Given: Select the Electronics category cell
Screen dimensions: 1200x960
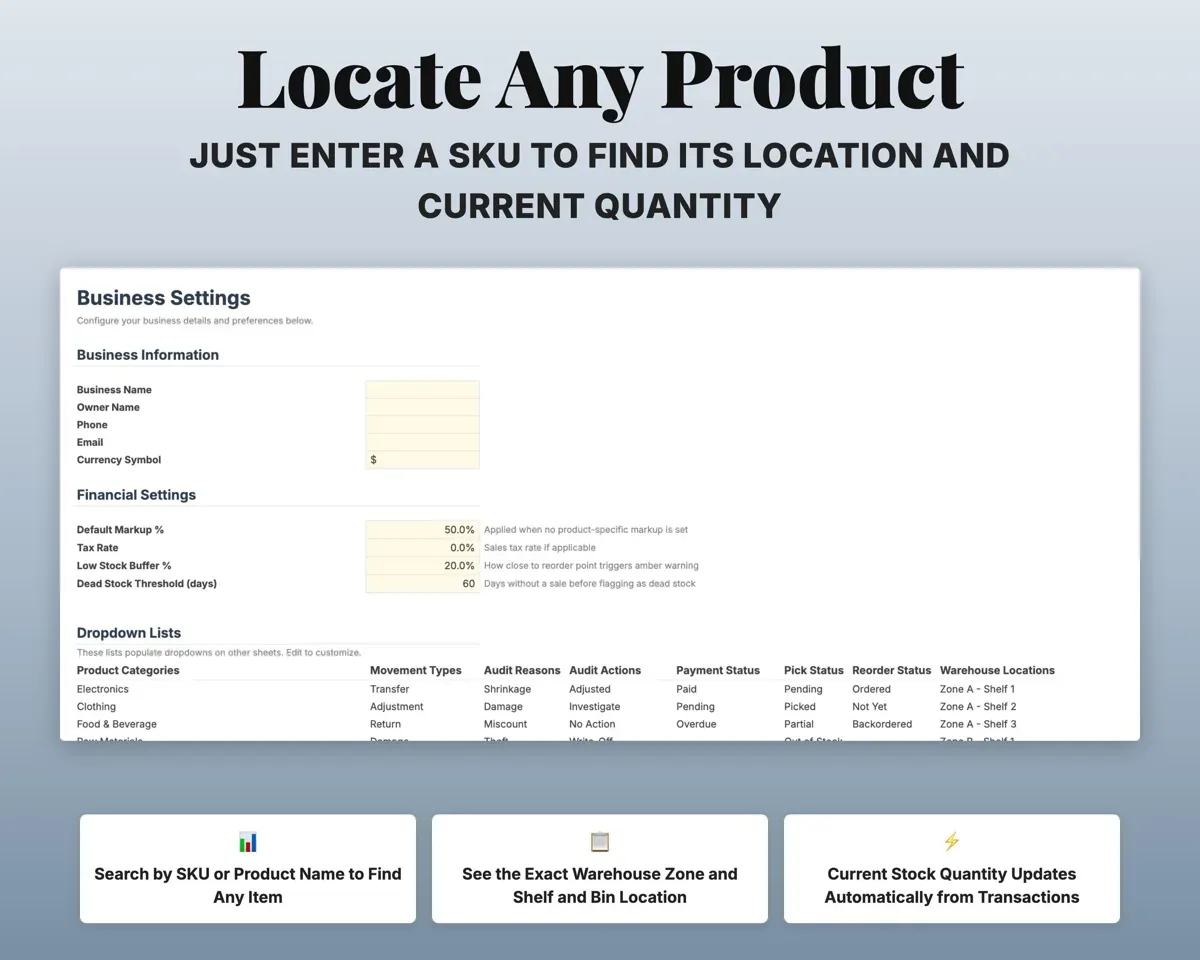Looking at the screenshot, I should (103, 689).
